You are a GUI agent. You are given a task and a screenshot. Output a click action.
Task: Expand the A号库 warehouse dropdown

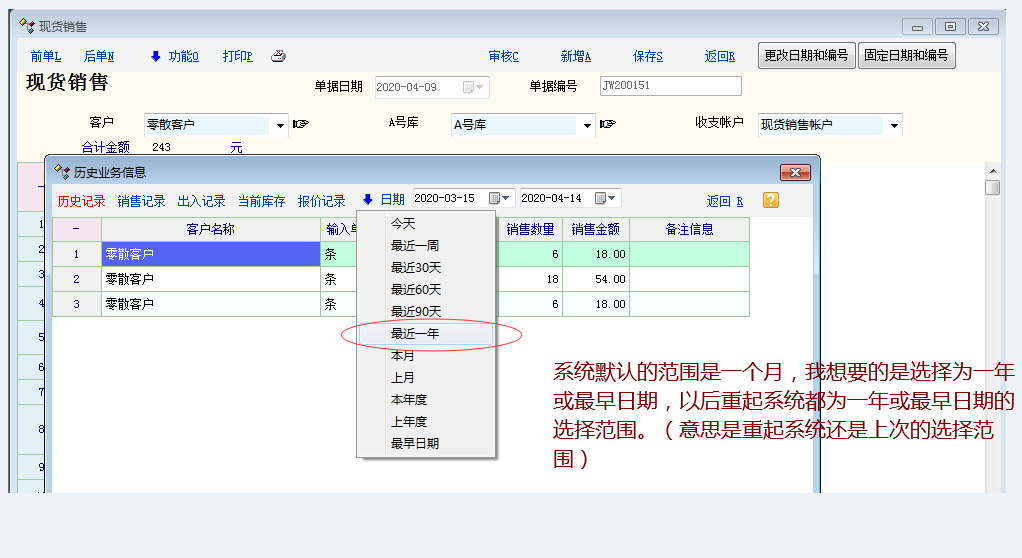pyautogui.click(x=587, y=126)
